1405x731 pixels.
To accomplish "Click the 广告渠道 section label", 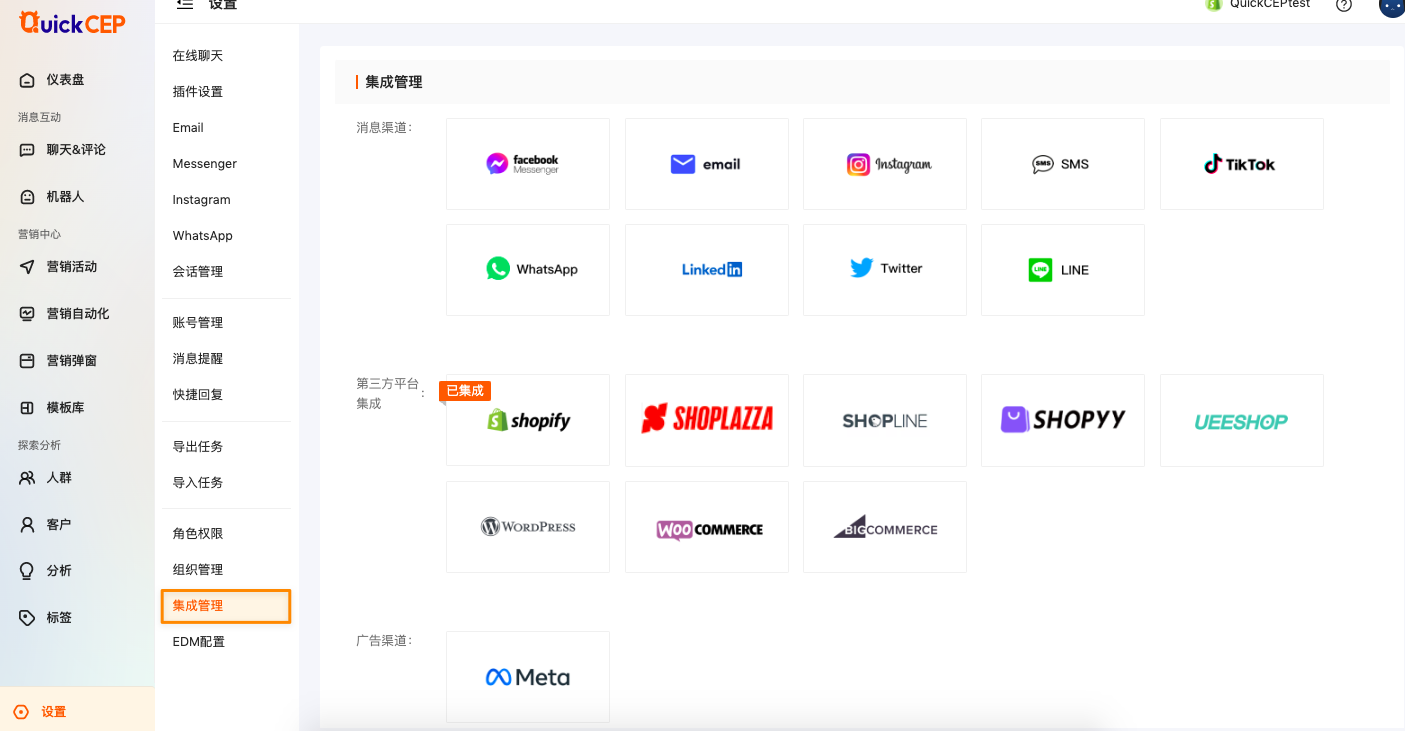I will click(x=385, y=640).
